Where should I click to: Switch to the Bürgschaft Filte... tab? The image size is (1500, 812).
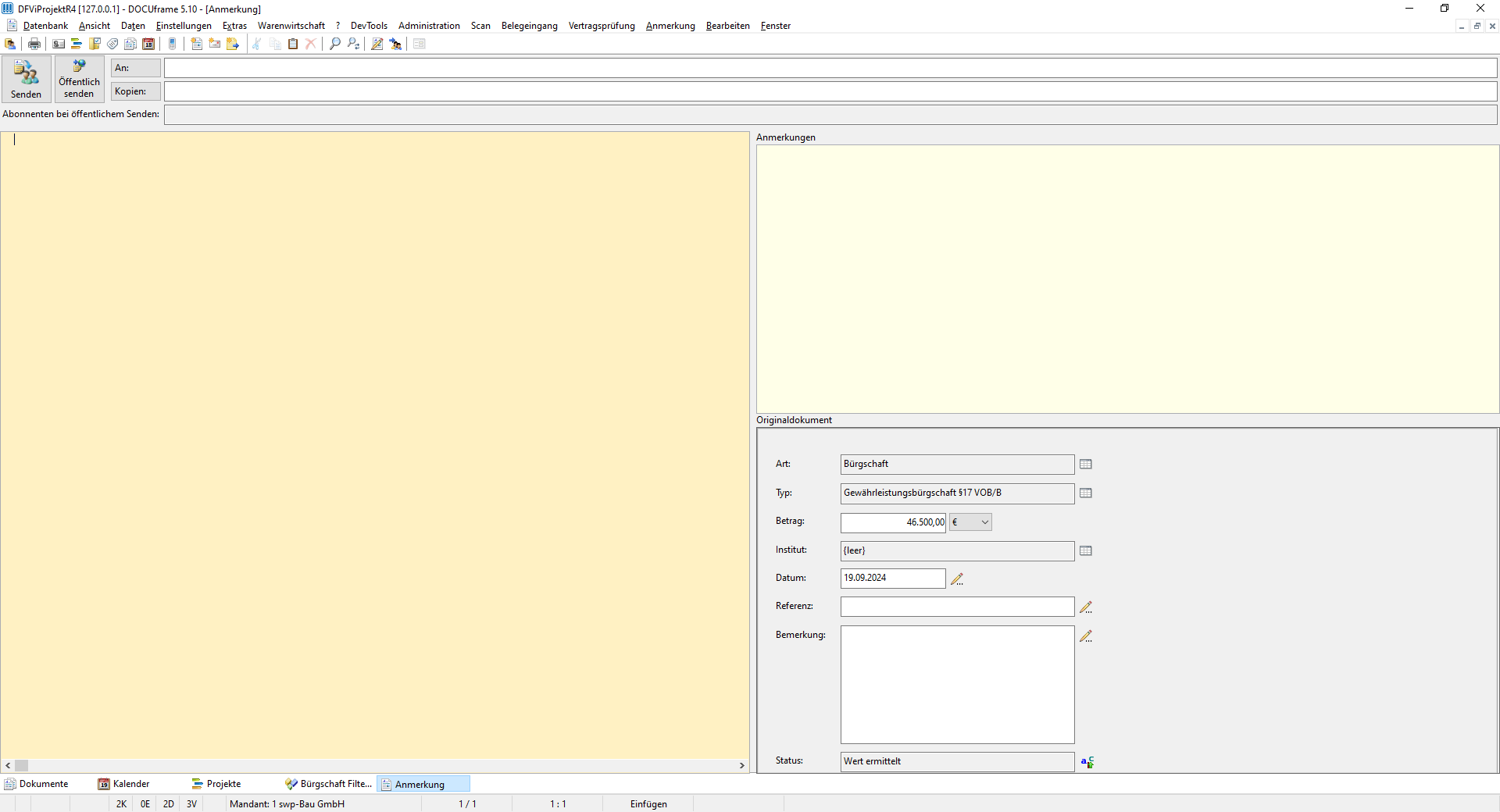pos(329,784)
